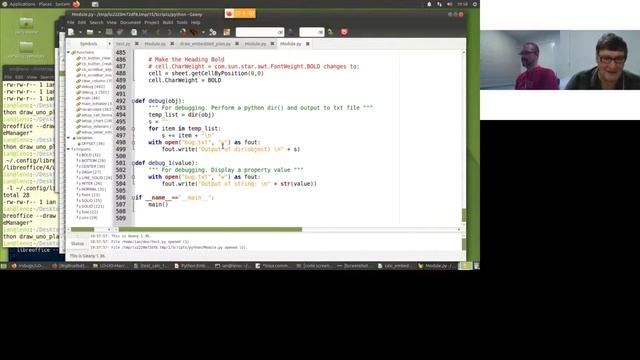Open the New file template dropdown arrow

coord(80,32)
